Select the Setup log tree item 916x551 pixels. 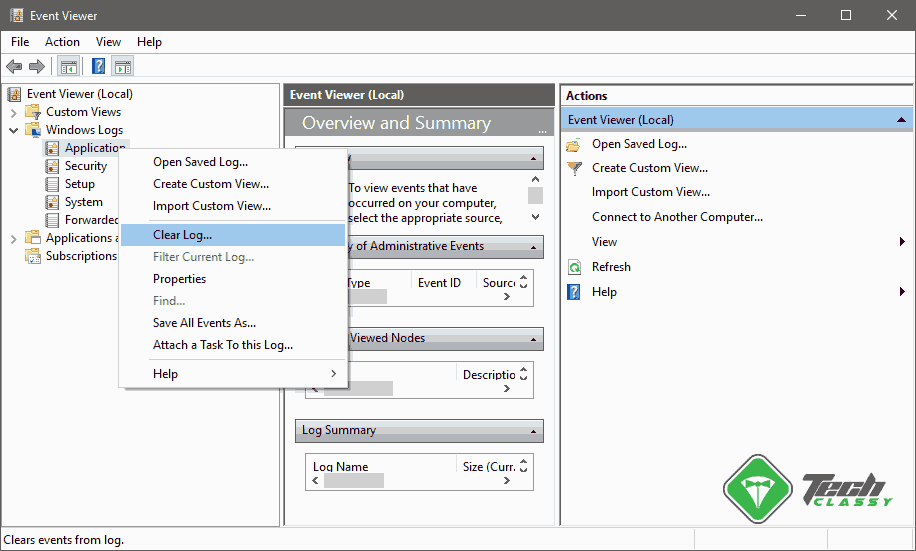pyautogui.click(x=79, y=184)
